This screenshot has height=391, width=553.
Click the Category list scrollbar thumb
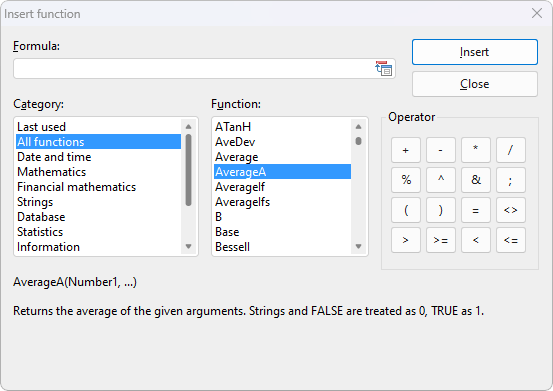[188, 170]
